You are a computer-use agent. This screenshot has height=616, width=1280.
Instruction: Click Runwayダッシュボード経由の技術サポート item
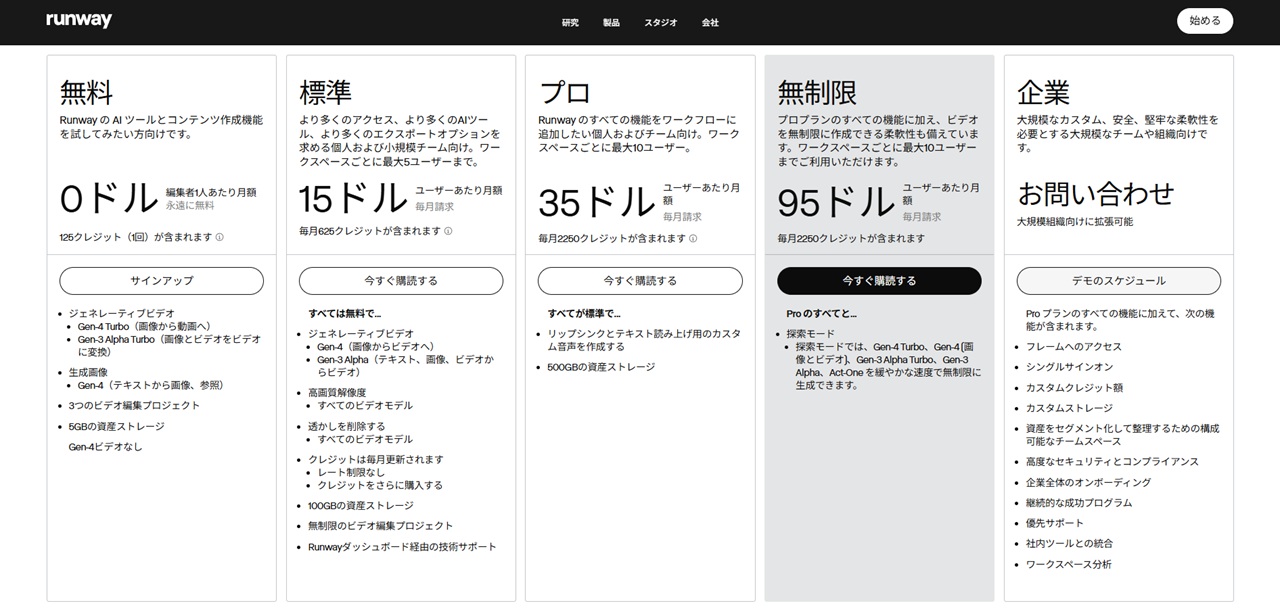(402, 547)
